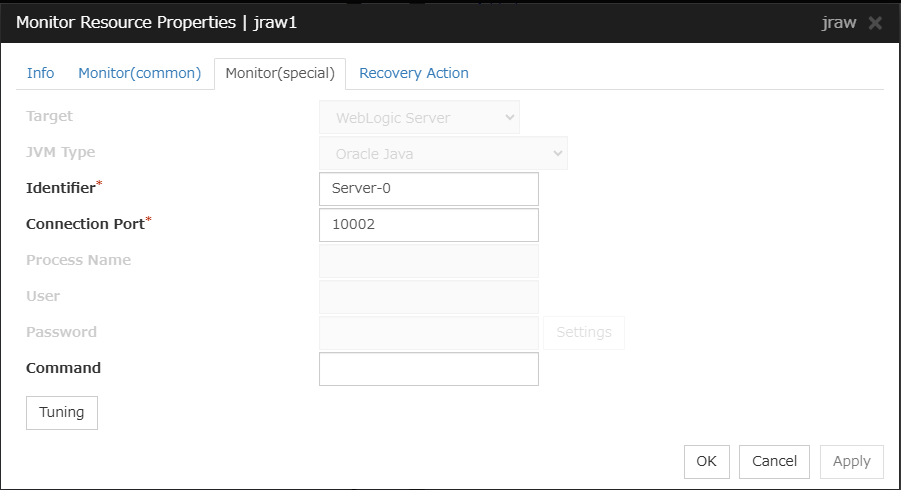Confirm with the OK button

pos(706,461)
